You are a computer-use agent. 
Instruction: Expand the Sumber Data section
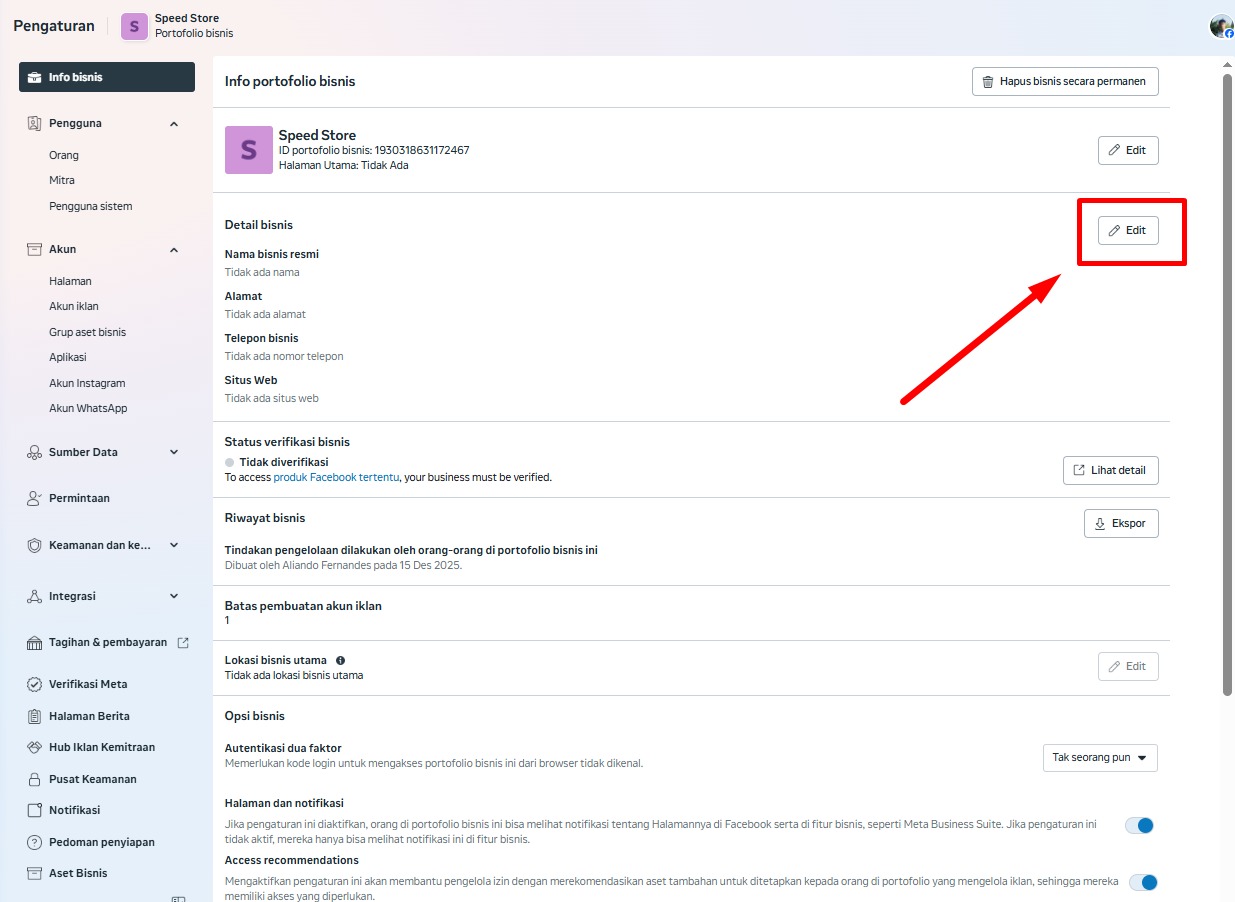tap(174, 452)
